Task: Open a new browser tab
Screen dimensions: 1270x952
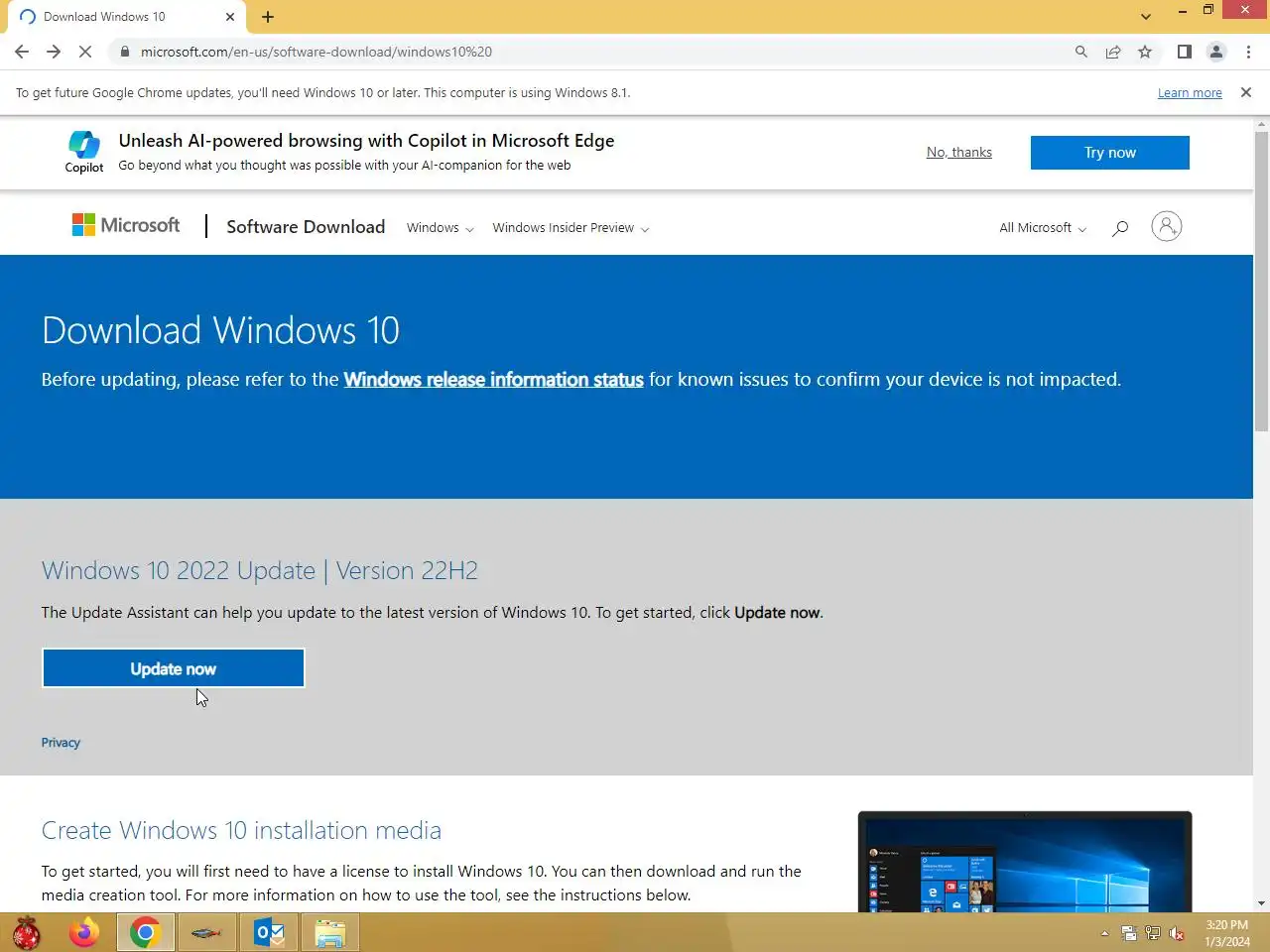Action: [268, 17]
